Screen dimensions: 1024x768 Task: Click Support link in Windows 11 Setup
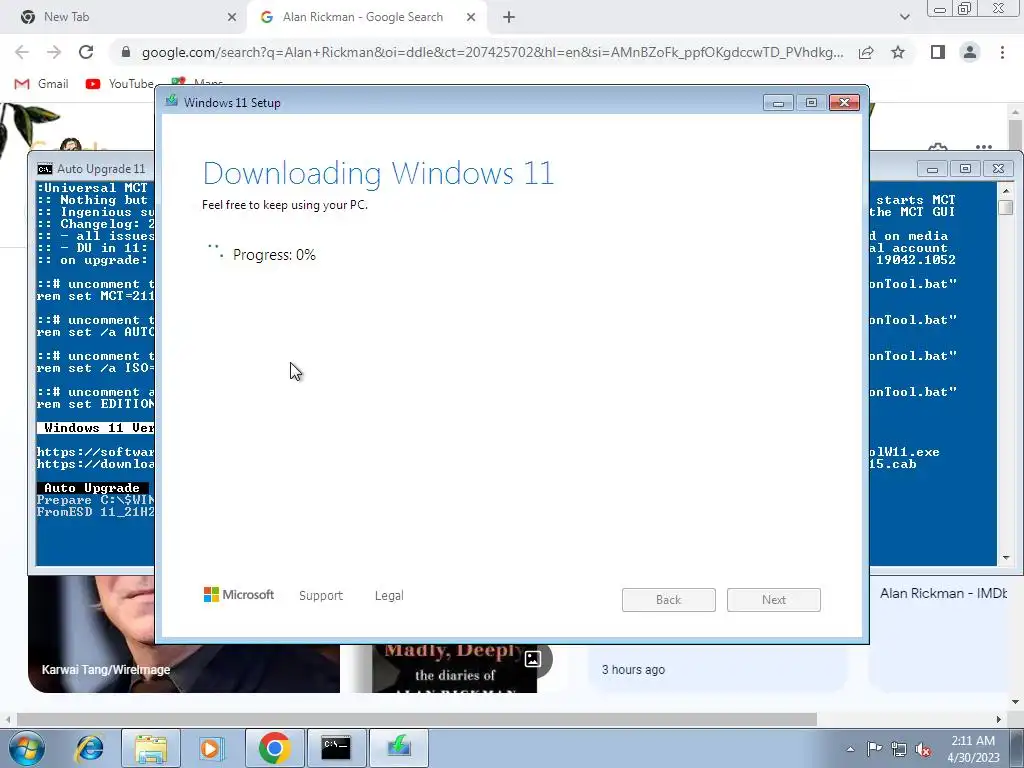point(321,596)
